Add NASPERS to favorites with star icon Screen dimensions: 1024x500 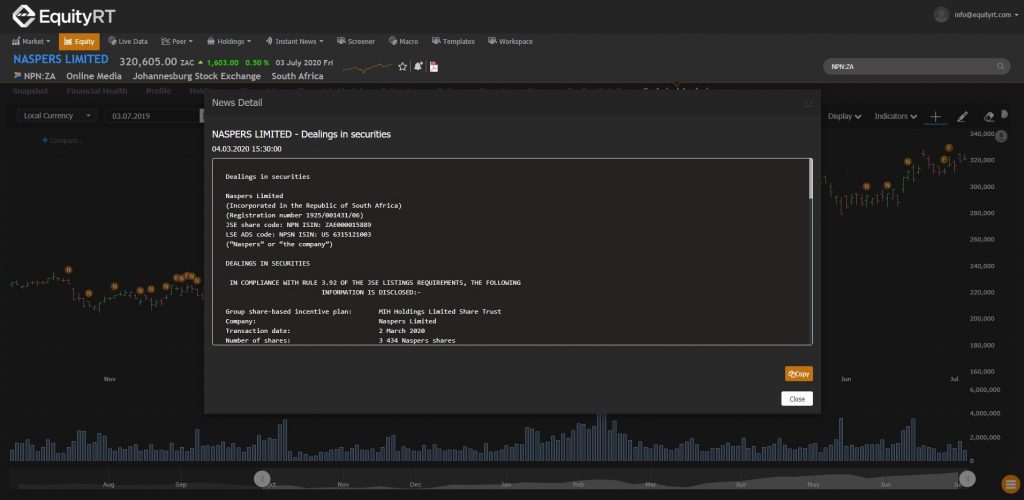tap(402, 67)
